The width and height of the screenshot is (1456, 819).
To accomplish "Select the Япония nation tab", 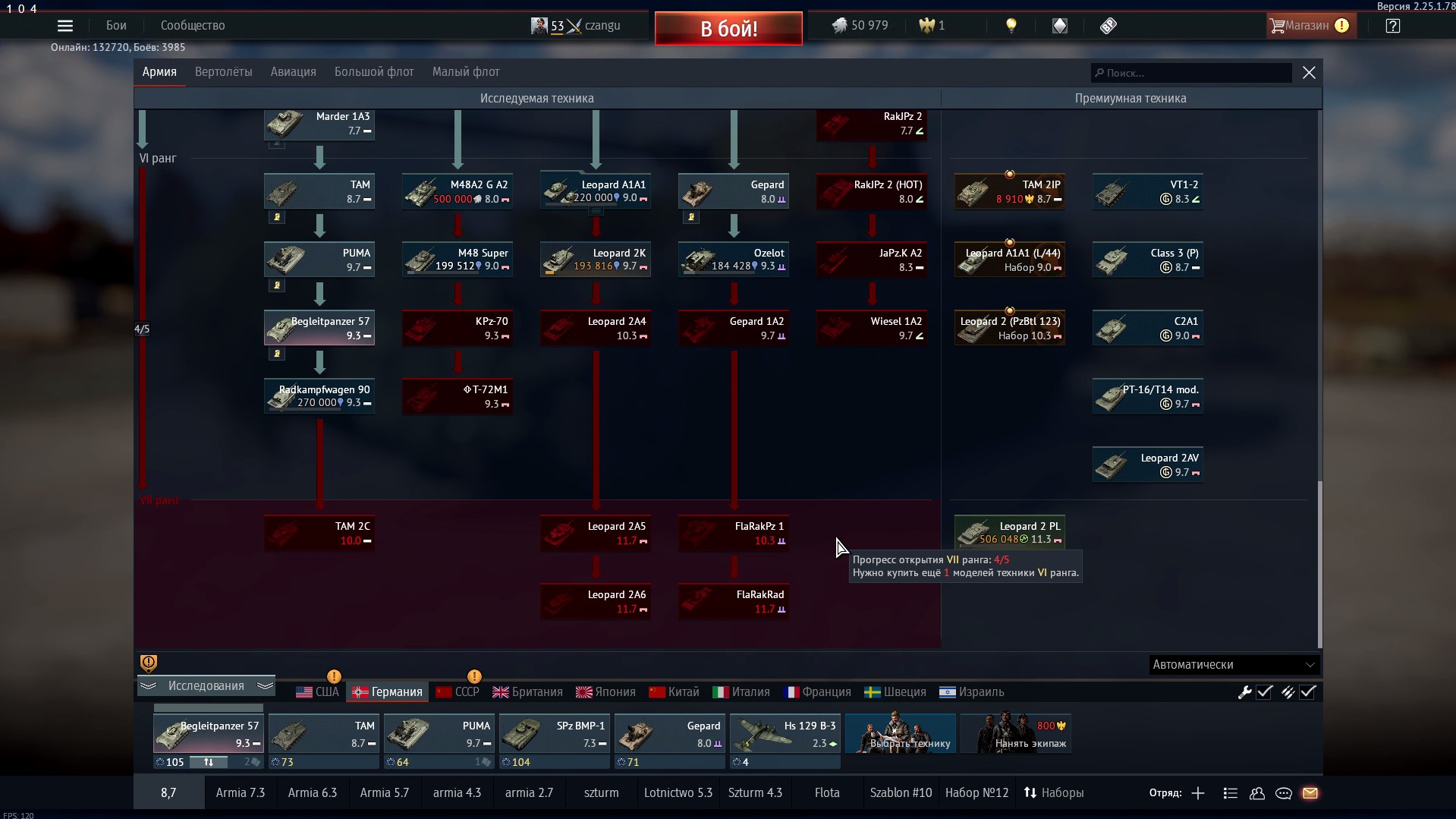I will pos(605,692).
